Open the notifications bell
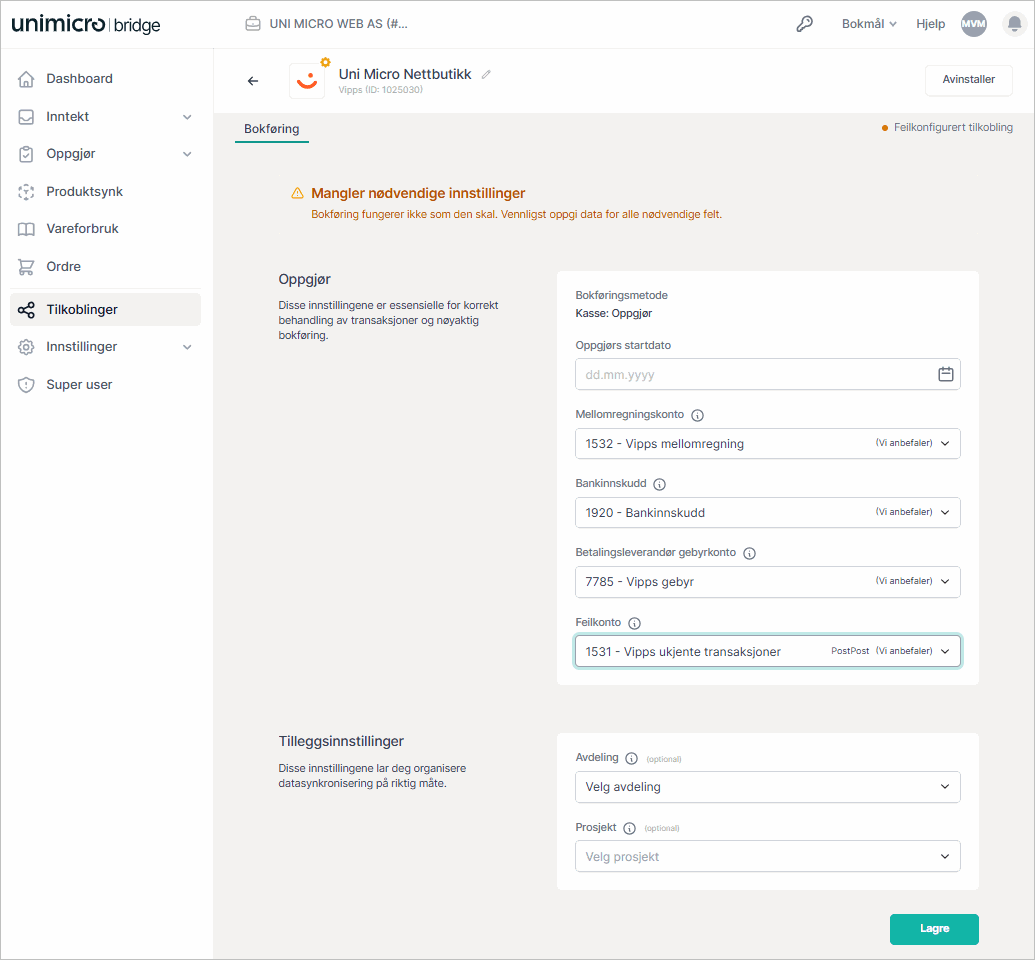The image size is (1035, 960). pos(1015,24)
